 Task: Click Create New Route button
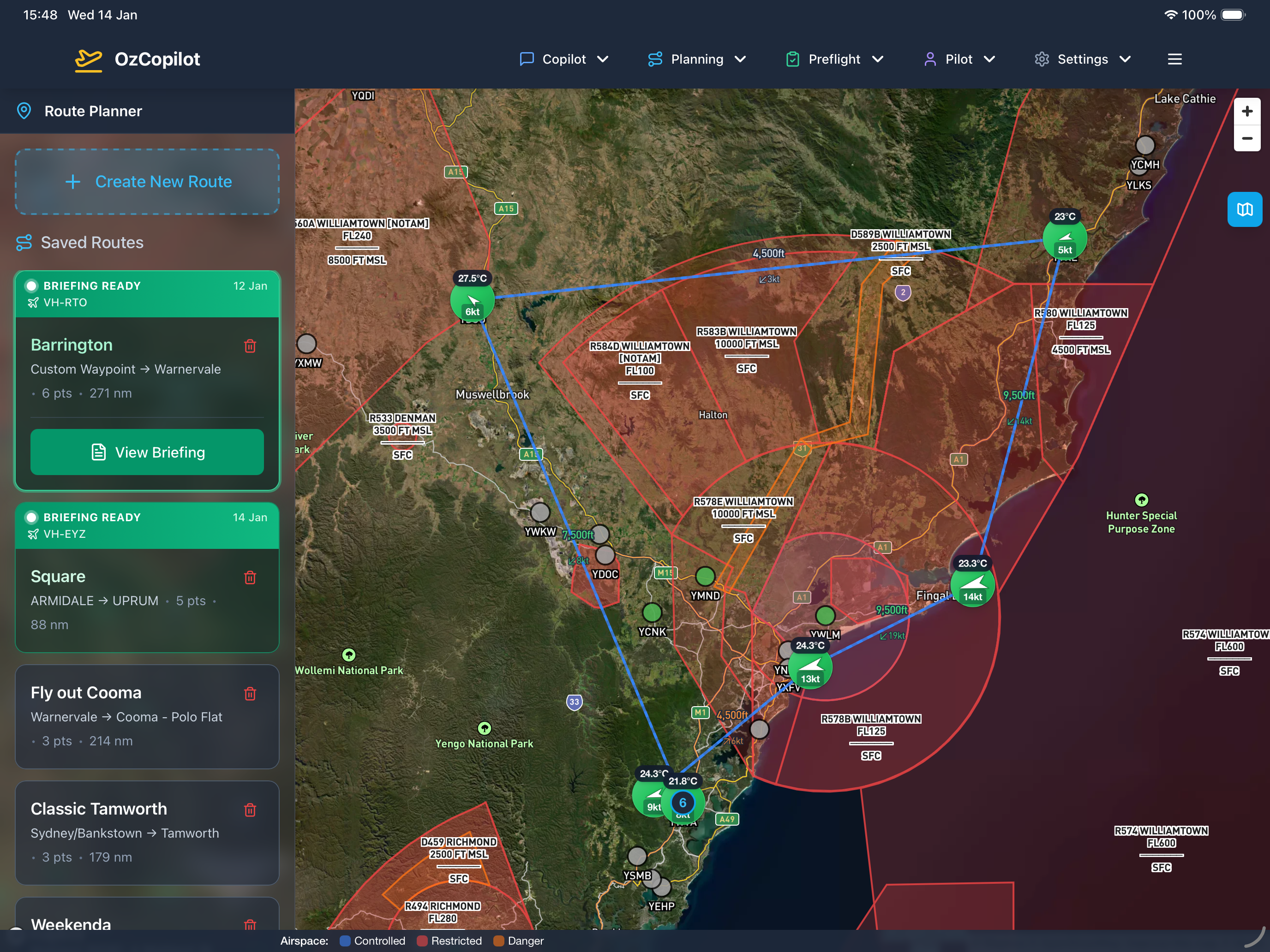(x=147, y=182)
